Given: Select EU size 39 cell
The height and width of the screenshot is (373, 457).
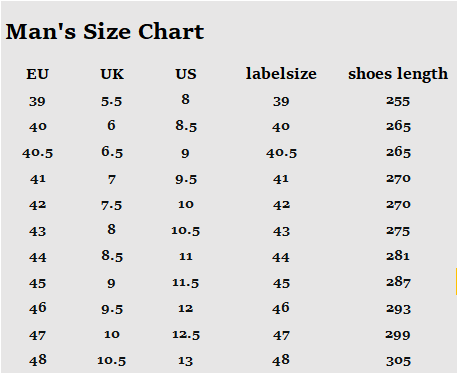Looking at the screenshot, I should [37, 101].
